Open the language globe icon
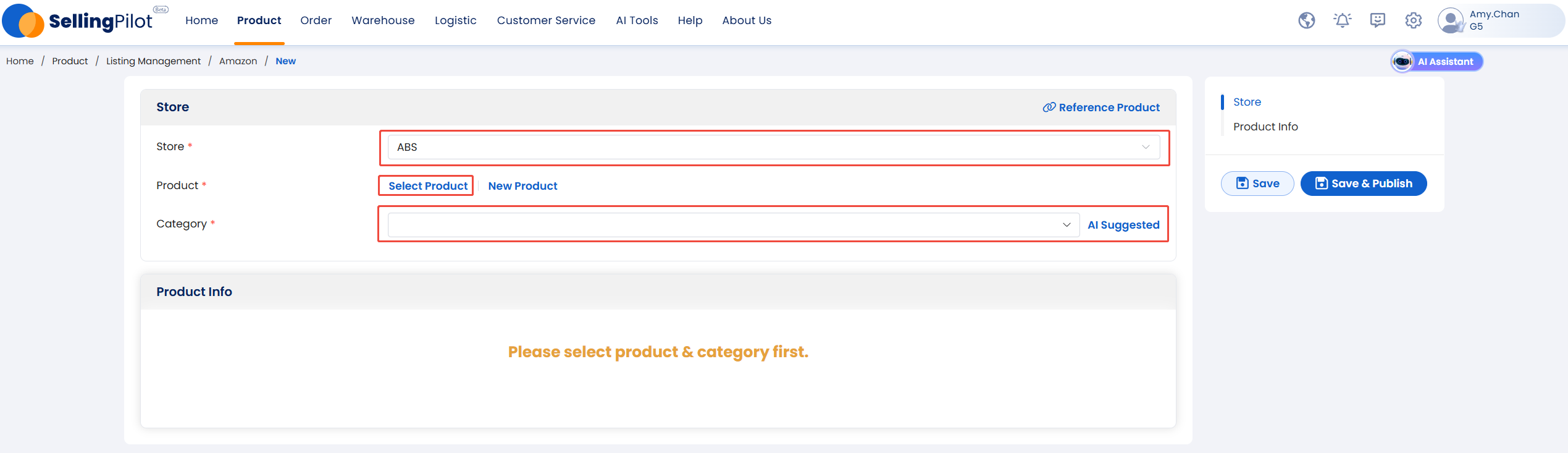 coord(1306,20)
